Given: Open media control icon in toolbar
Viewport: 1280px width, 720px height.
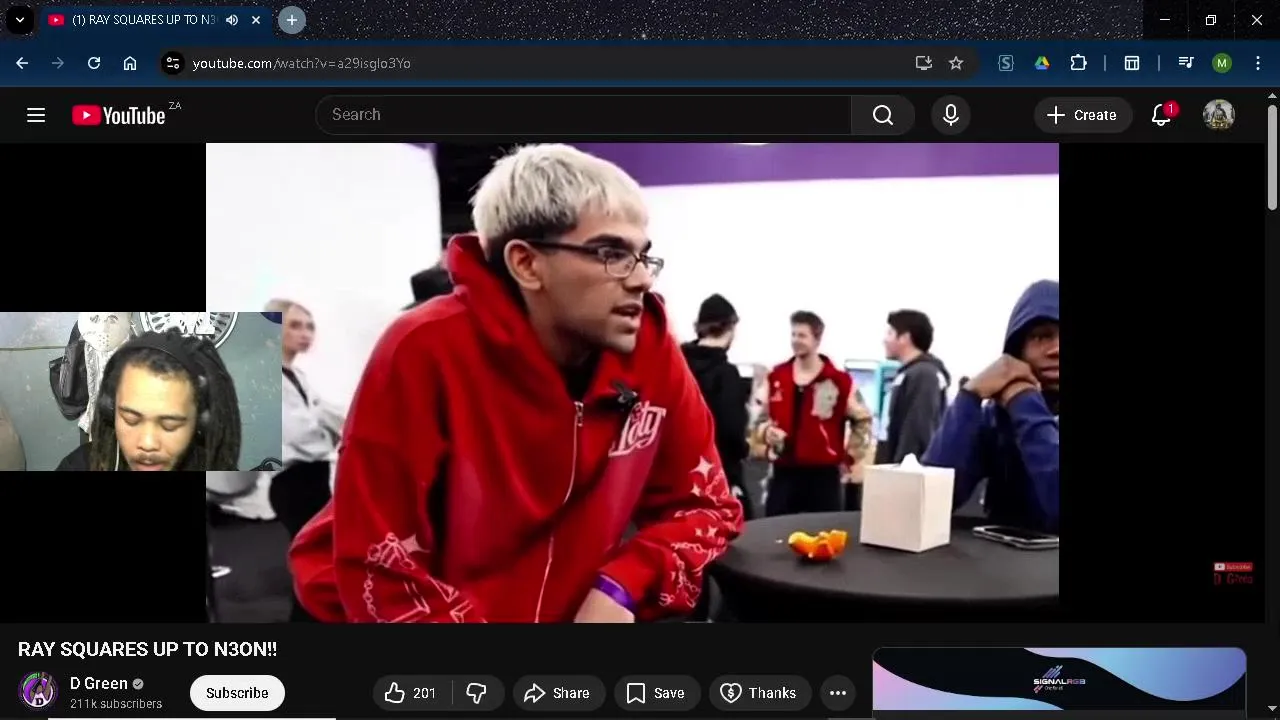Looking at the screenshot, I should [1186, 63].
